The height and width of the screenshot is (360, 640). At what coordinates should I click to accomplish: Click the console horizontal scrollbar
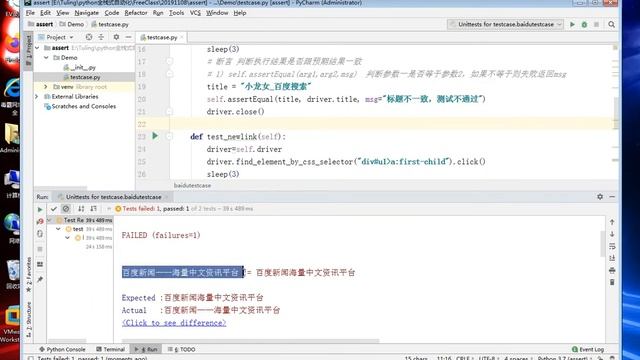(x=250, y=340)
